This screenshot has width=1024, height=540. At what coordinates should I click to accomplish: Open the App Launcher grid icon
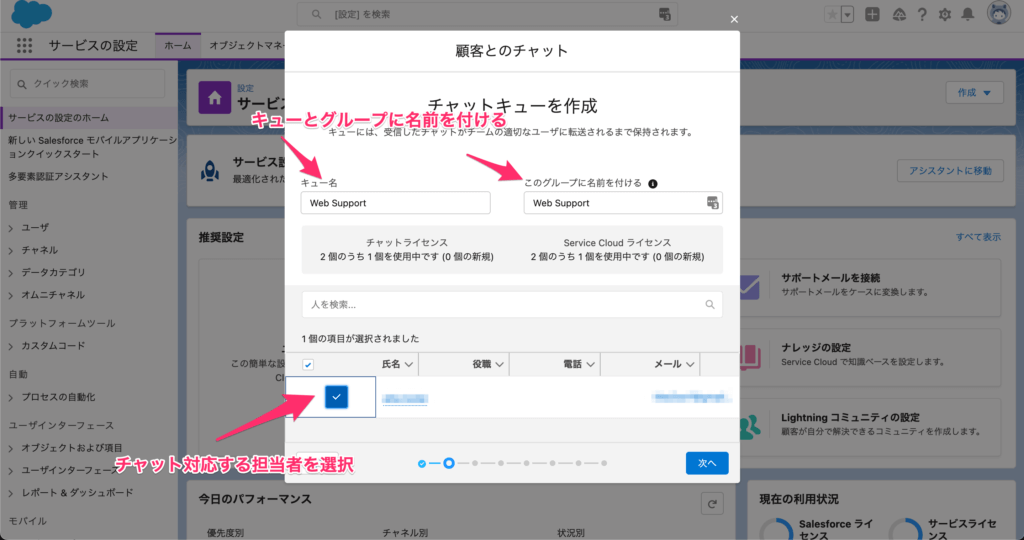[24, 45]
